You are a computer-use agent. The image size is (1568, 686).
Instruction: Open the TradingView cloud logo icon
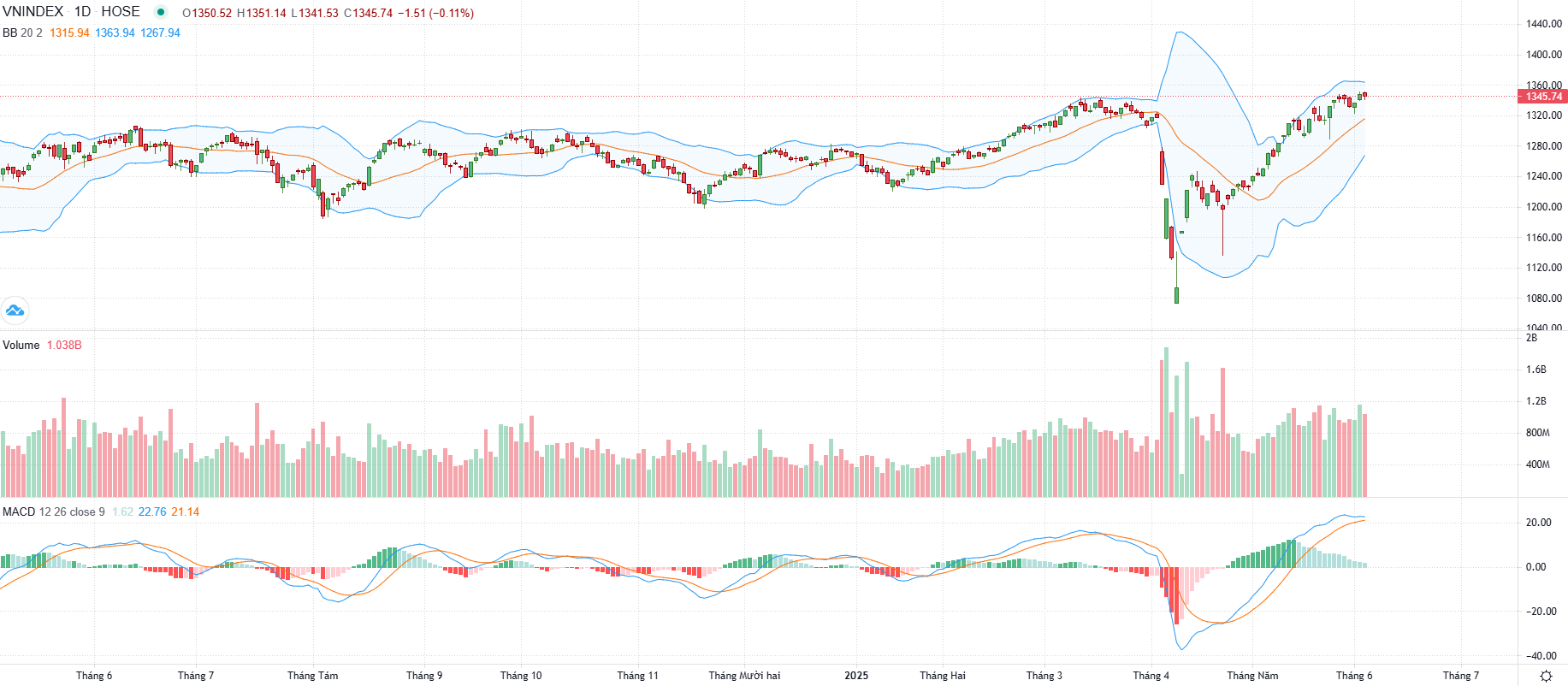[15, 310]
